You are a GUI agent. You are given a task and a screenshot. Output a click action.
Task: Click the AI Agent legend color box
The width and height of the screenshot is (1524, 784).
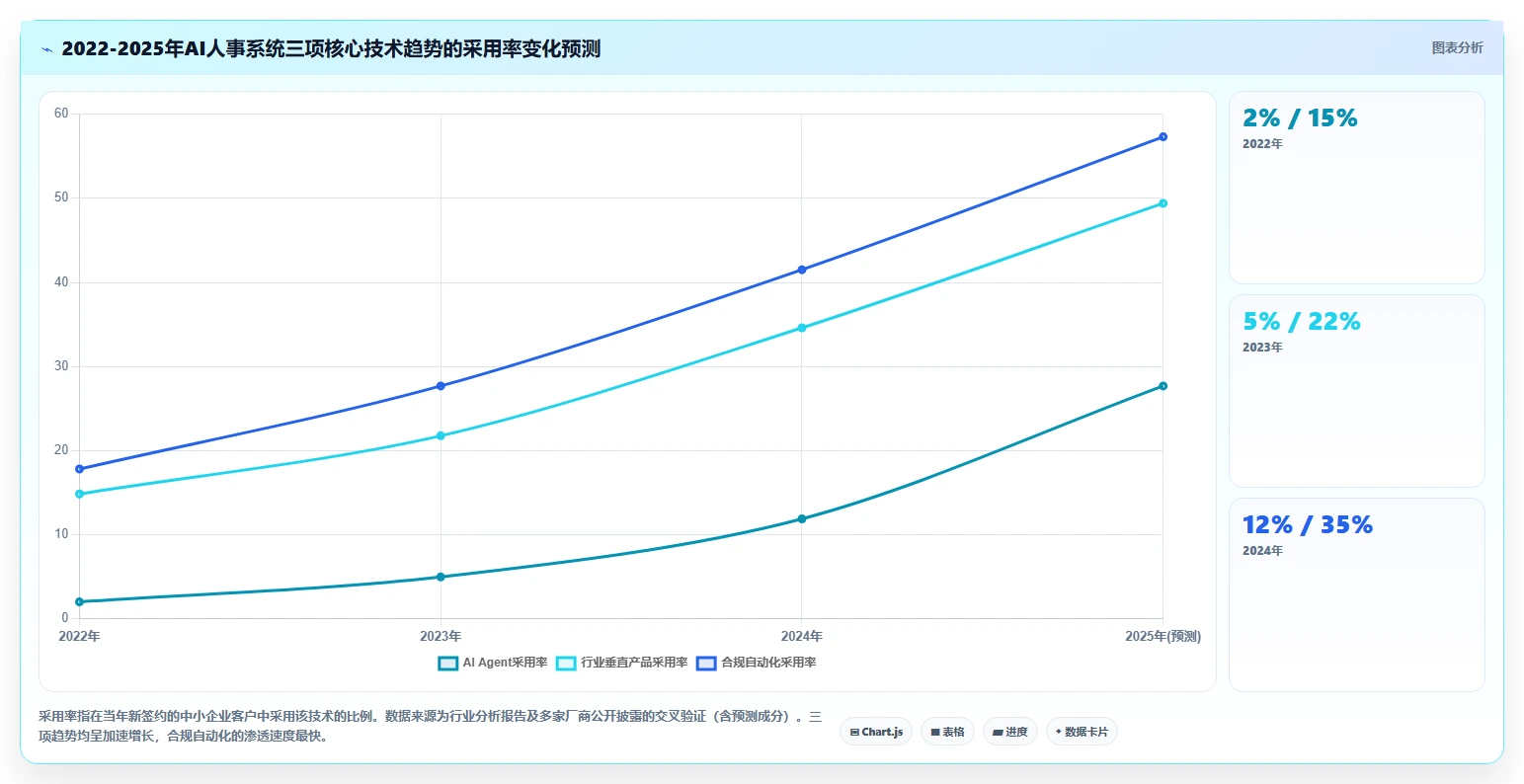[448, 664]
